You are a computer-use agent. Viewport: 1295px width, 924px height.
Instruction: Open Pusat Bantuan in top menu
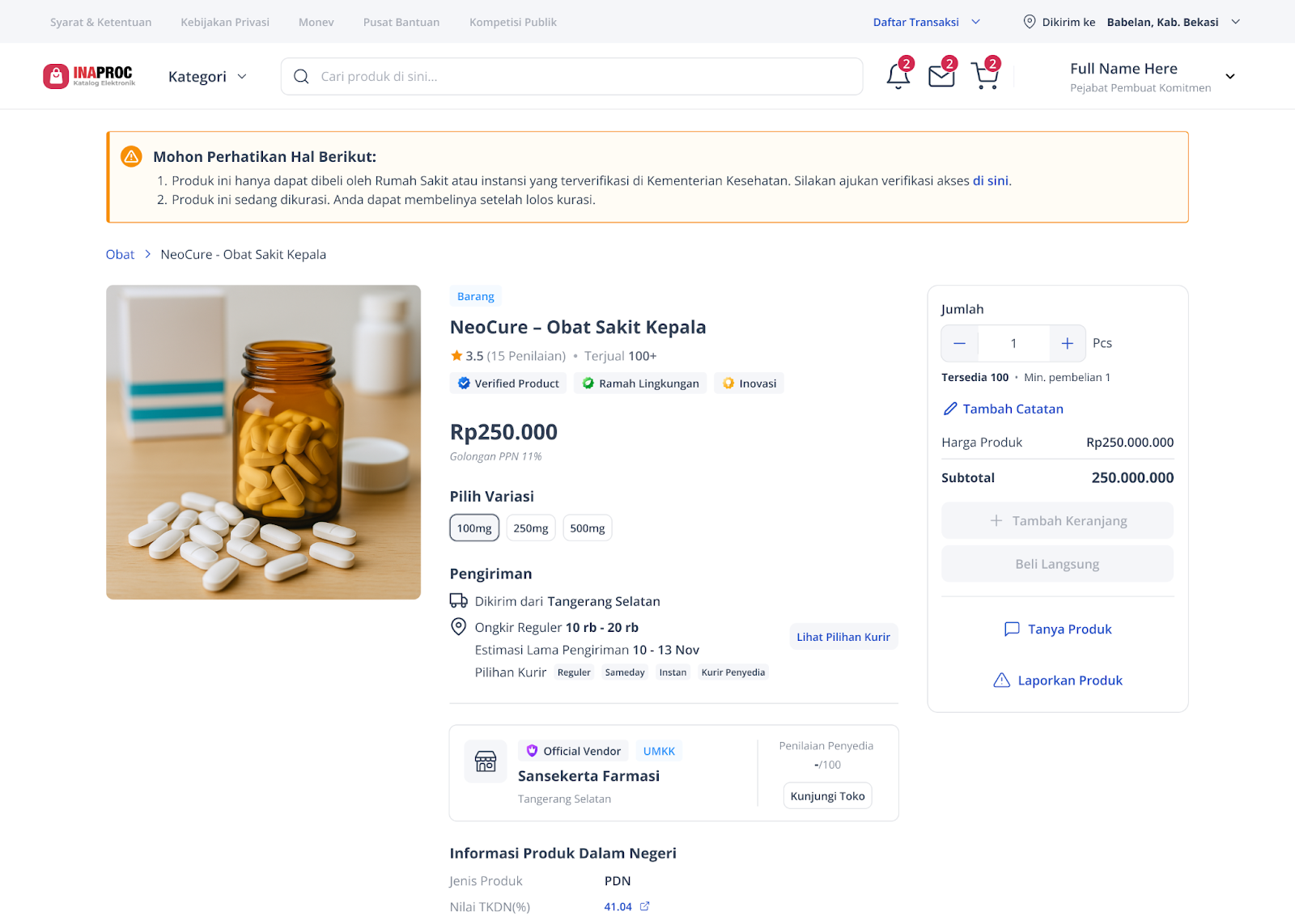(x=401, y=22)
